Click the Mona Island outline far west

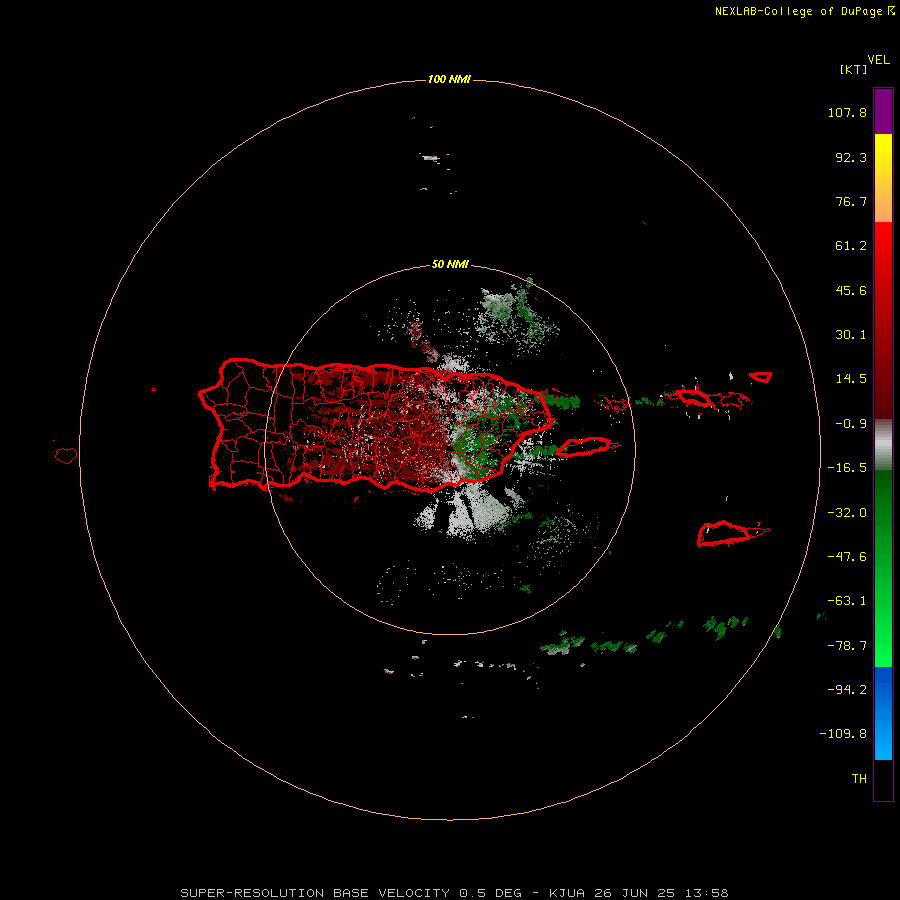pyautogui.click(x=66, y=456)
